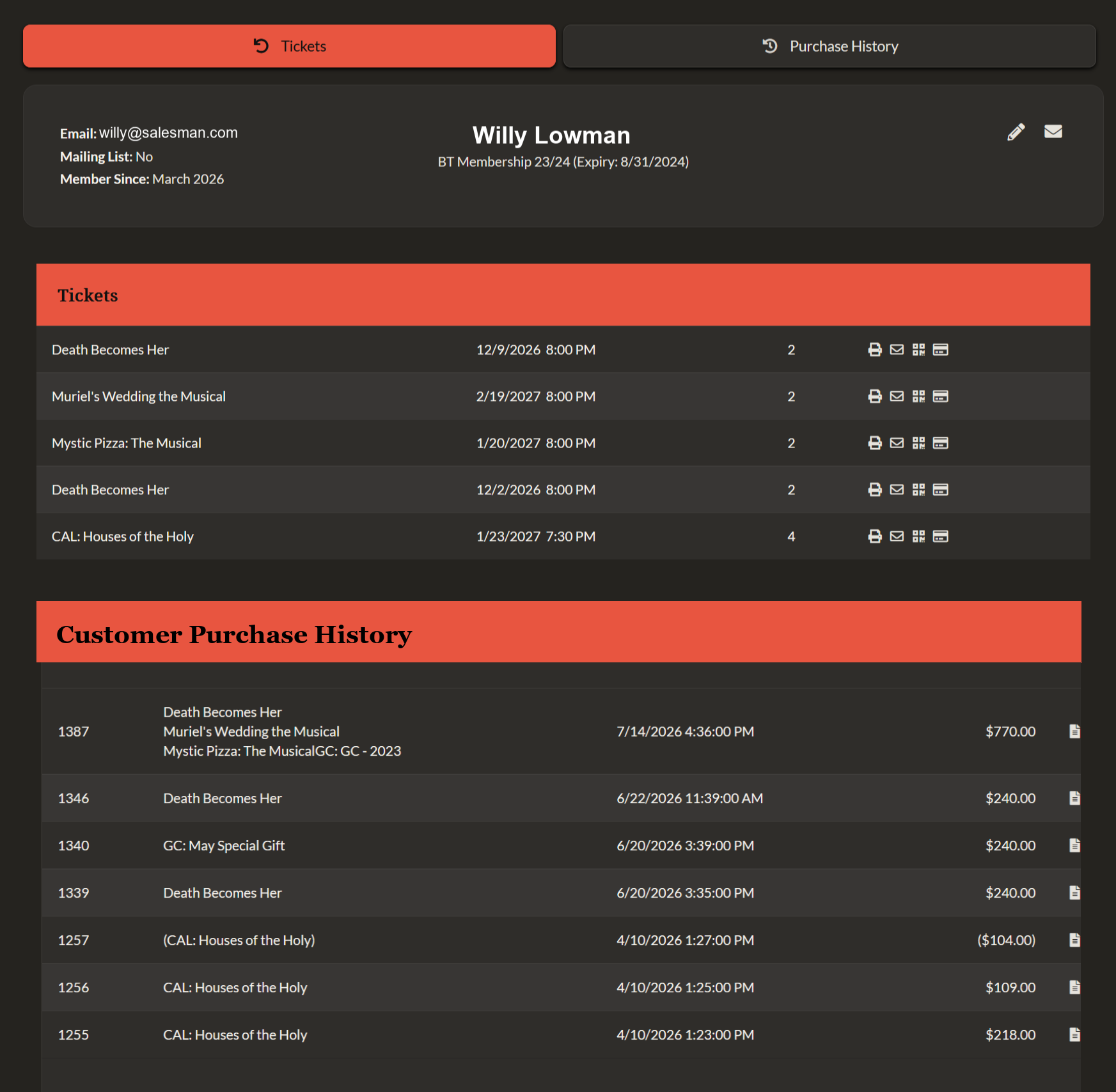The width and height of the screenshot is (1116, 1092).
Task: Click order number 1387
Action: [74, 731]
